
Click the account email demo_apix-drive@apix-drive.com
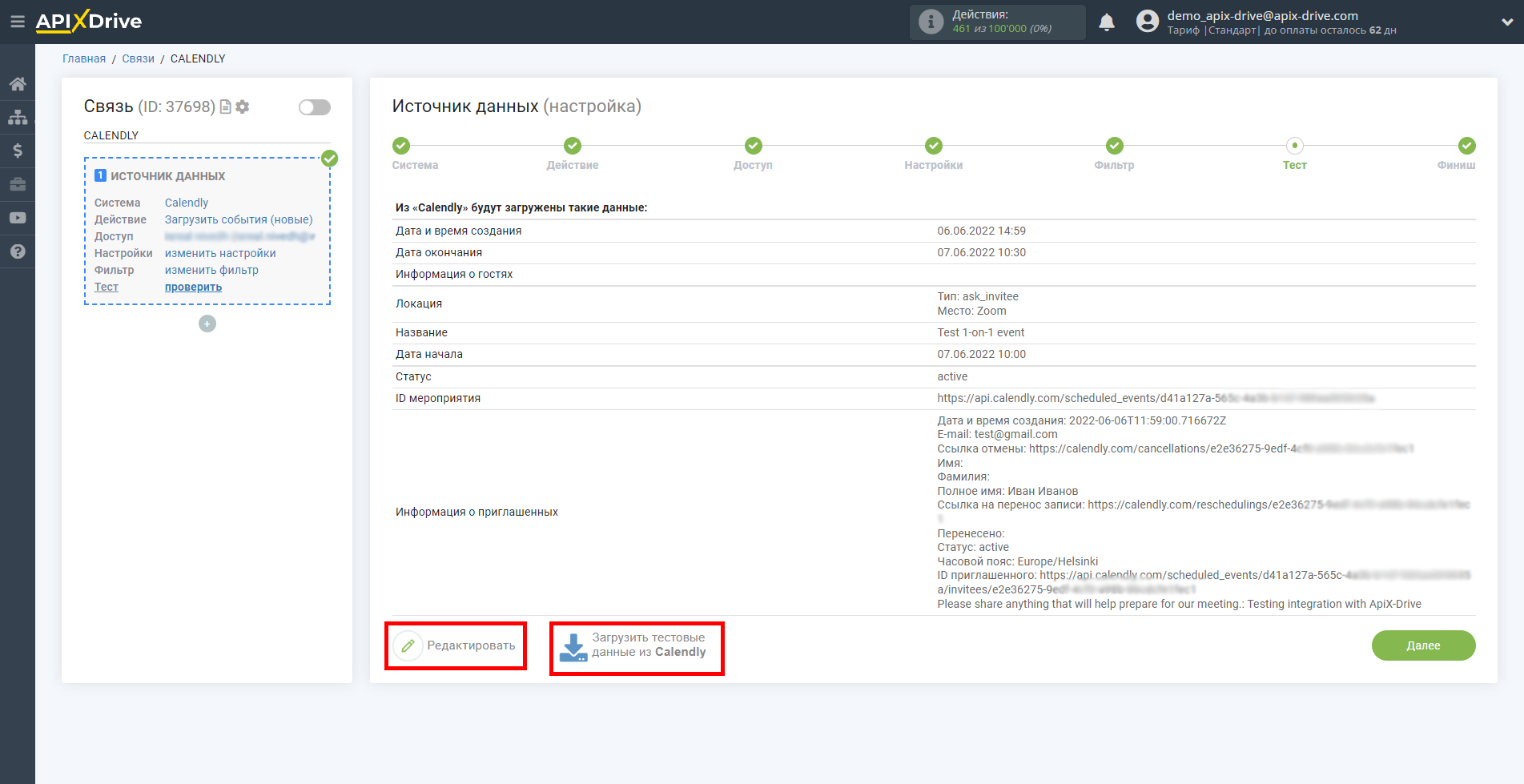(x=1263, y=15)
